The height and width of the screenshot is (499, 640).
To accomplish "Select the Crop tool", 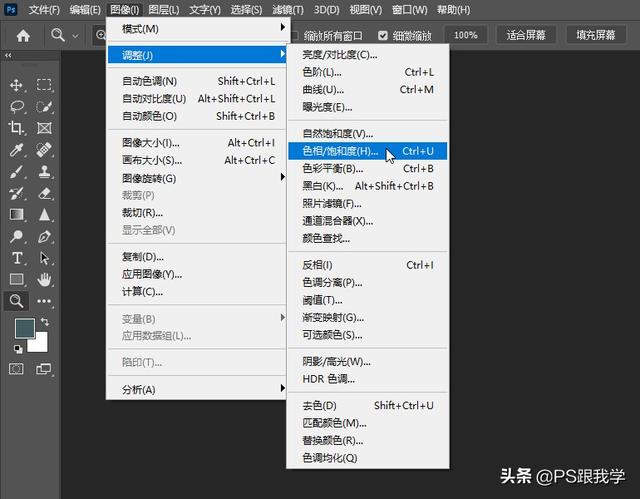I will (x=16, y=128).
